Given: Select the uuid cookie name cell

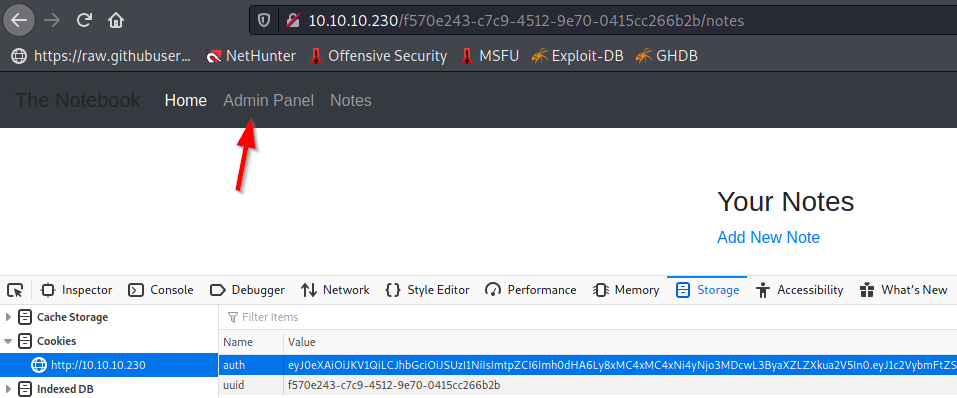Looking at the screenshot, I should pyautogui.click(x=251, y=385).
